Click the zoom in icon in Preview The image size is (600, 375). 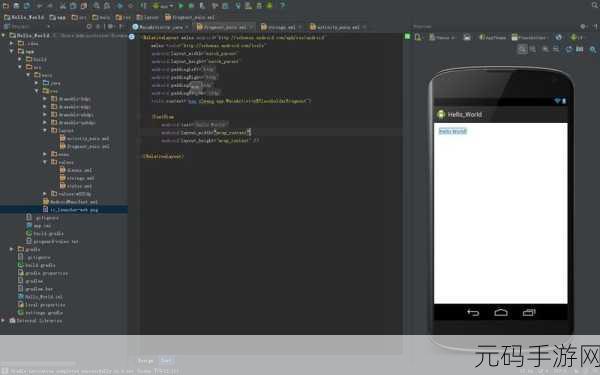(x=545, y=49)
